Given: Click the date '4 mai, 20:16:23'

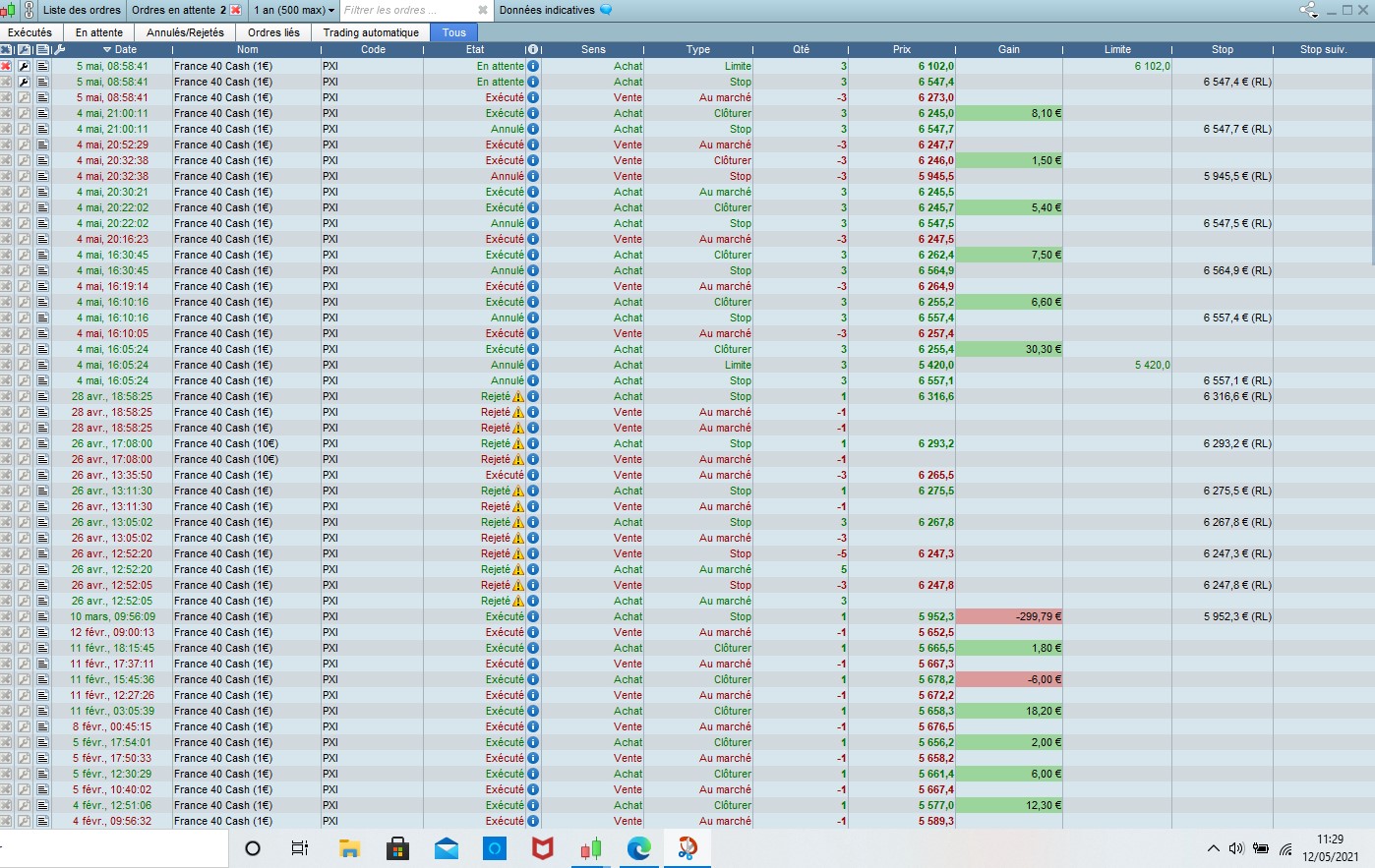Looking at the screenshot, I should [112, 239].
